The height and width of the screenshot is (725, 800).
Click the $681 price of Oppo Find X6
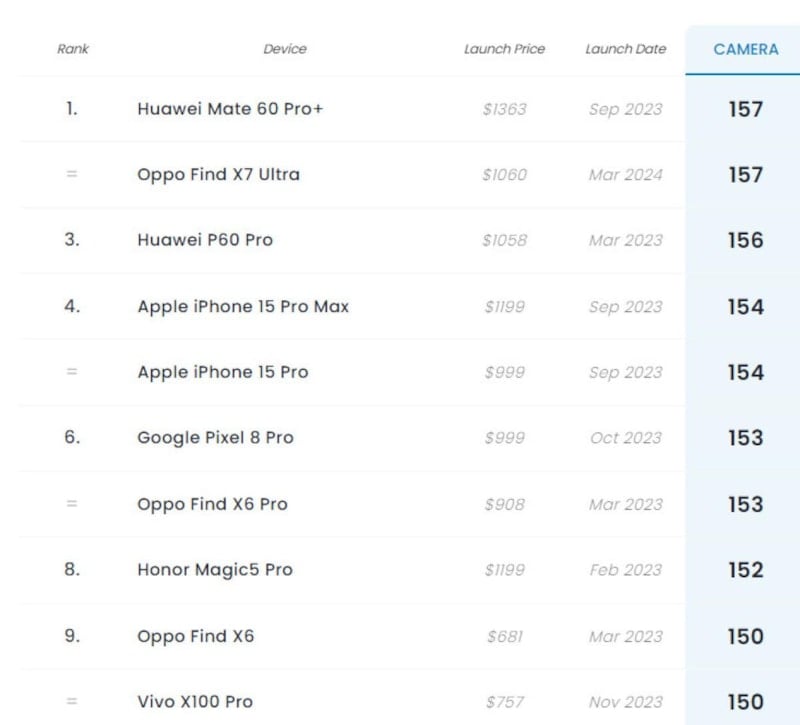tap(504, 636)
